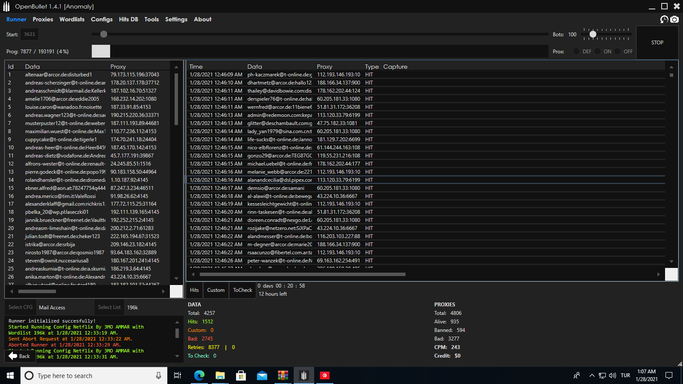Open the Configs menu
This screenshot has width=683, height=384.
(101, 19)
